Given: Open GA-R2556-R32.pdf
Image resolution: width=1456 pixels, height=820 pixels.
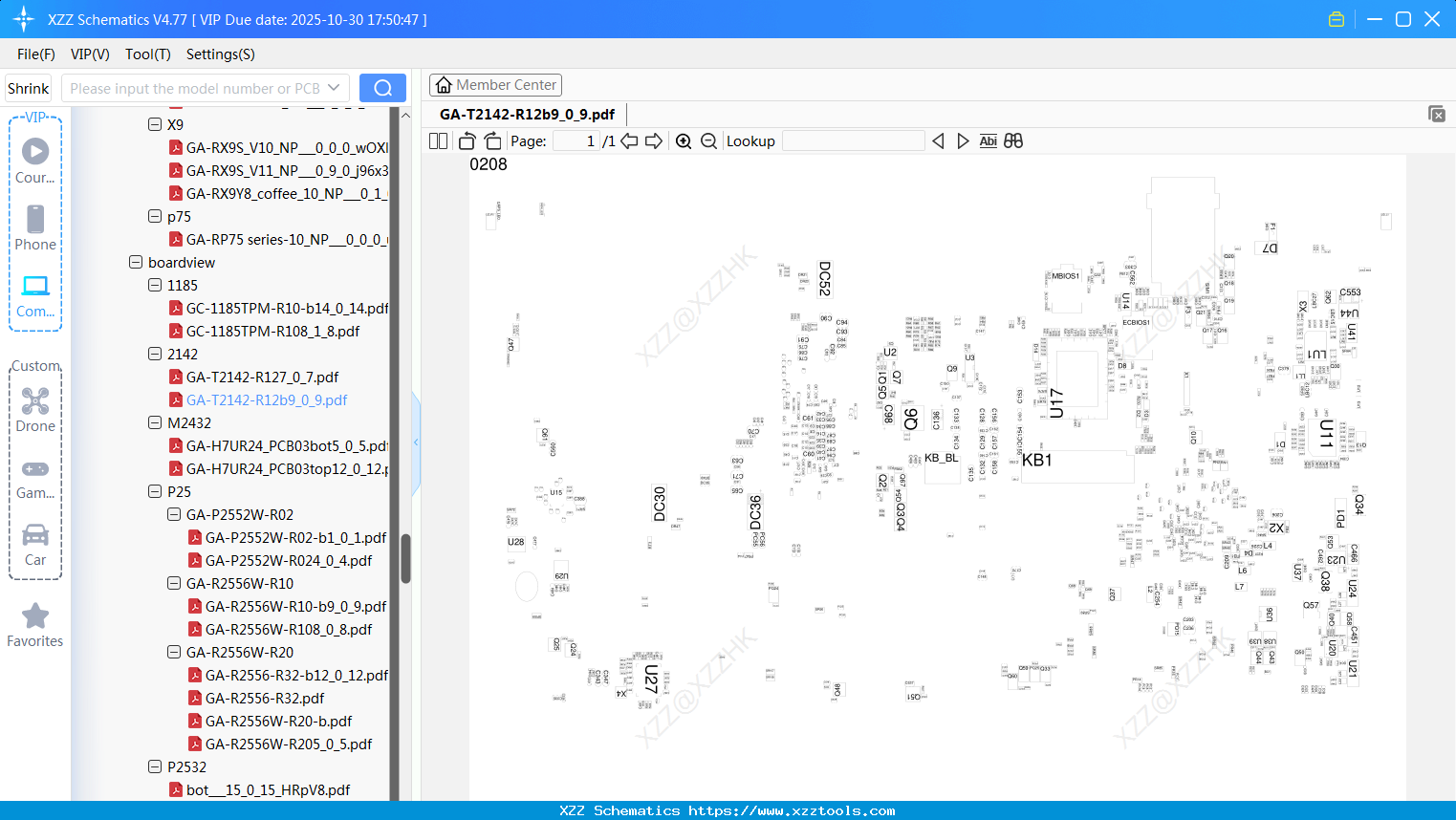Looking at the screenshot, I should click(x=265, y=698).
